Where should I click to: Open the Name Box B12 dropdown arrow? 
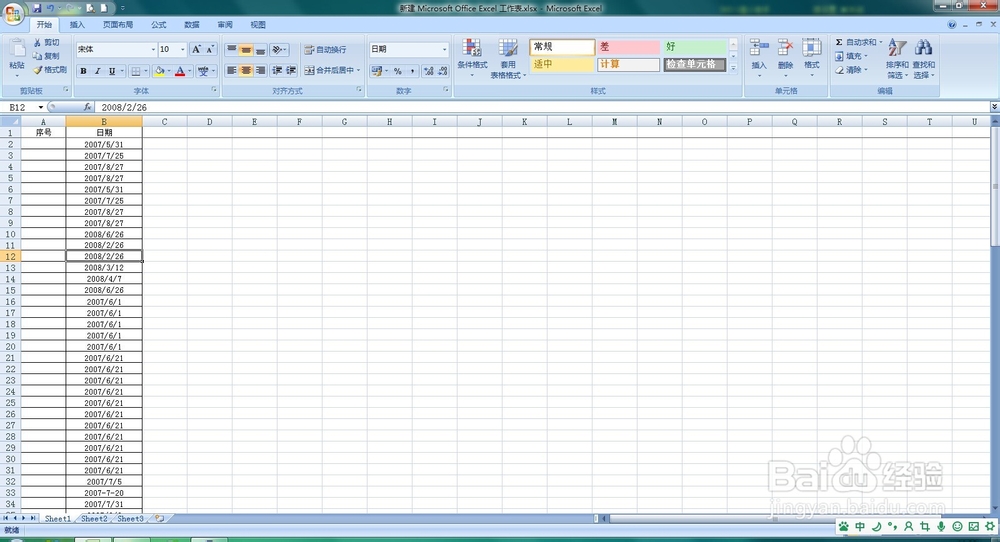[41, 107]
